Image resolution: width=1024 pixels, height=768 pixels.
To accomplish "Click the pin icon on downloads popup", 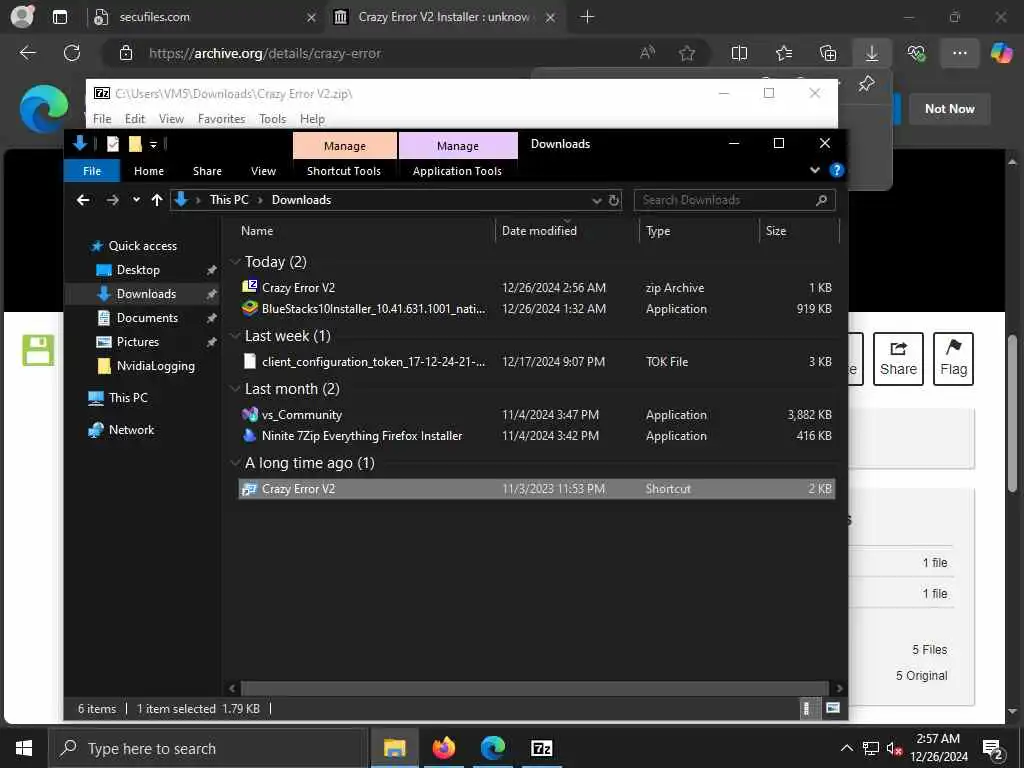I will 866,84.
